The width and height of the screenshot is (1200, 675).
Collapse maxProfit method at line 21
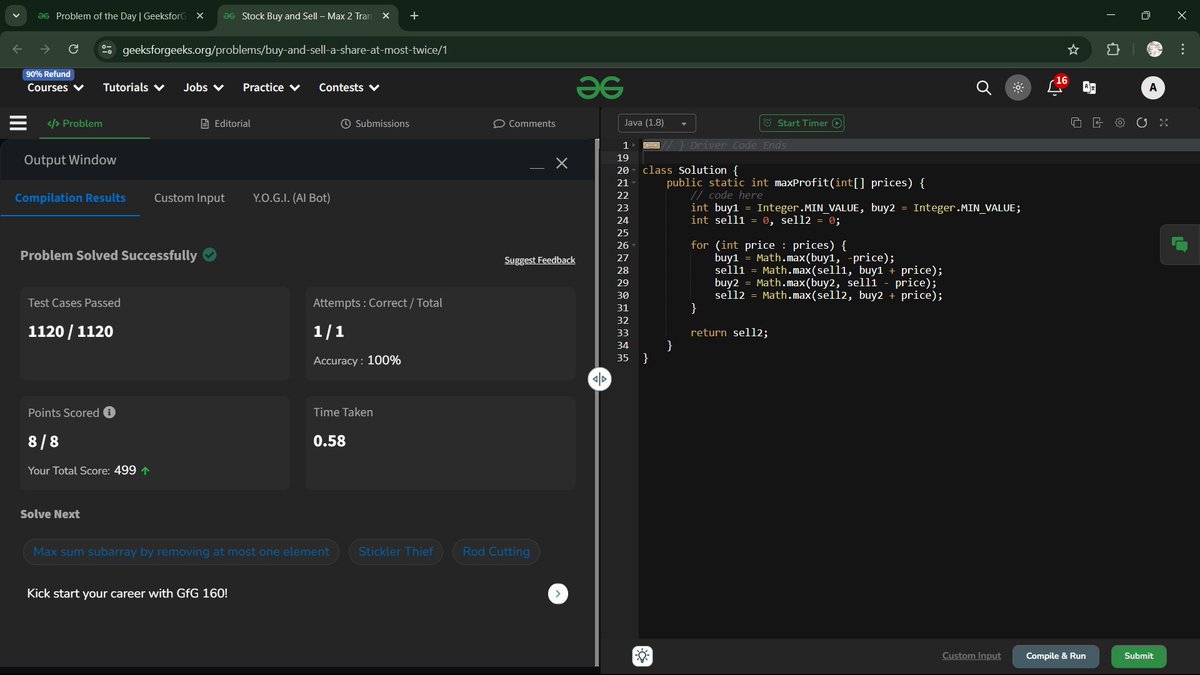(x=634, y=183)
